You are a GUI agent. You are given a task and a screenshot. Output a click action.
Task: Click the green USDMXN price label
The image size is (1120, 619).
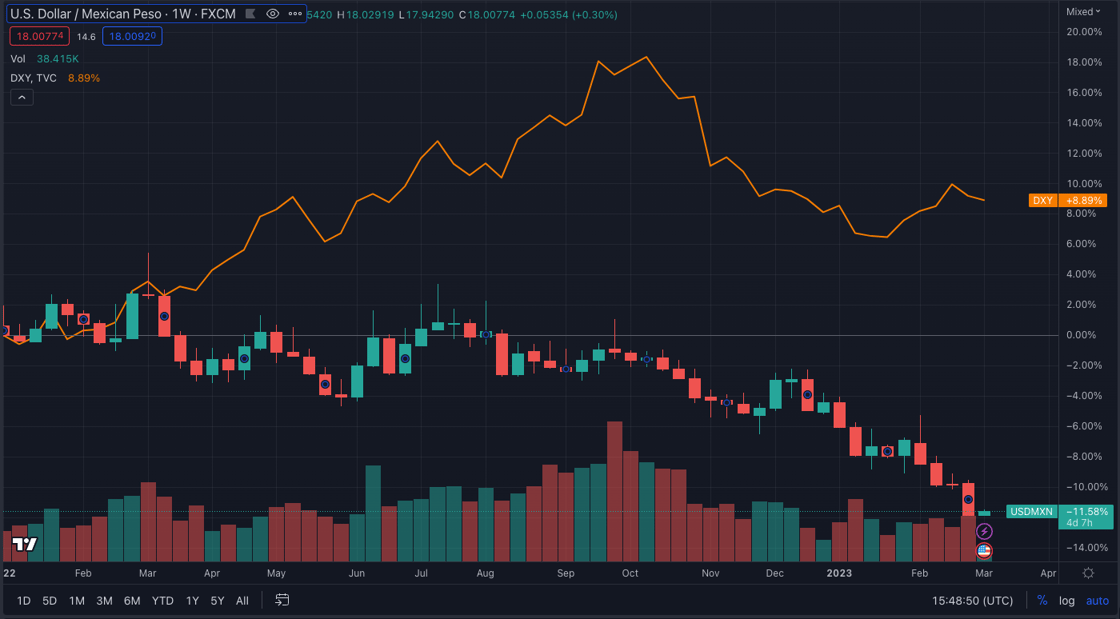pos(1031,511)
